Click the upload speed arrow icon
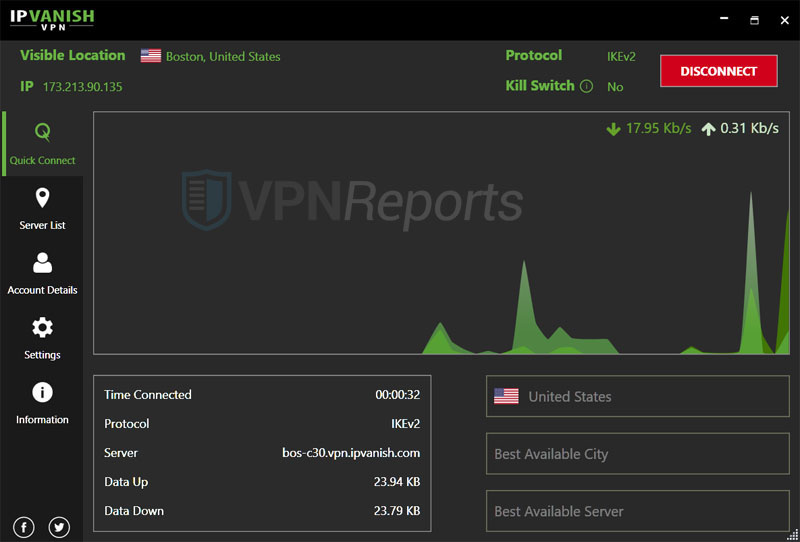 pyautogui.click(x=708, y=129)
